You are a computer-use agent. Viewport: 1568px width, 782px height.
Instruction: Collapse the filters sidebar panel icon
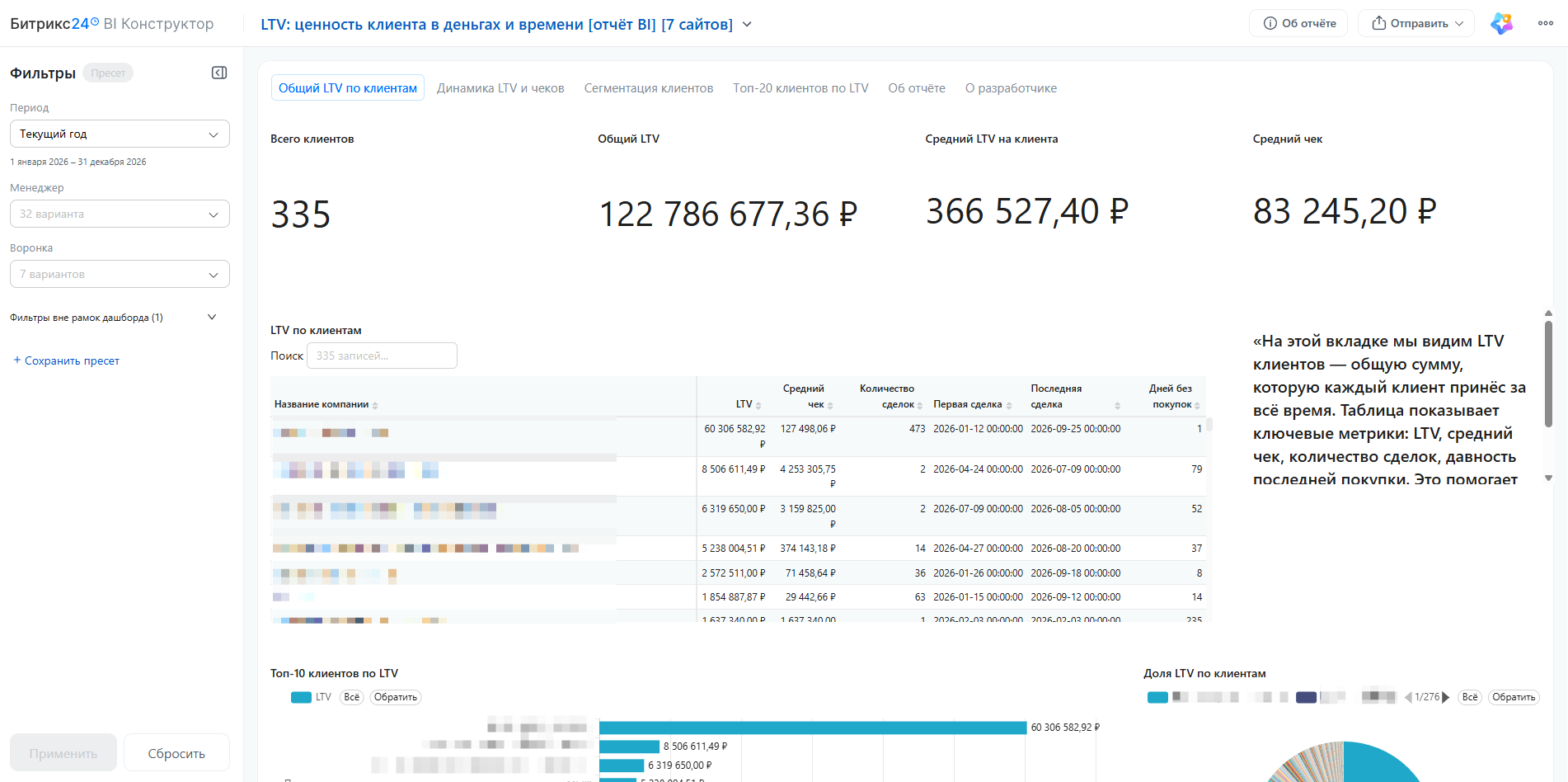pyautogui.click(x=219, y=73)
